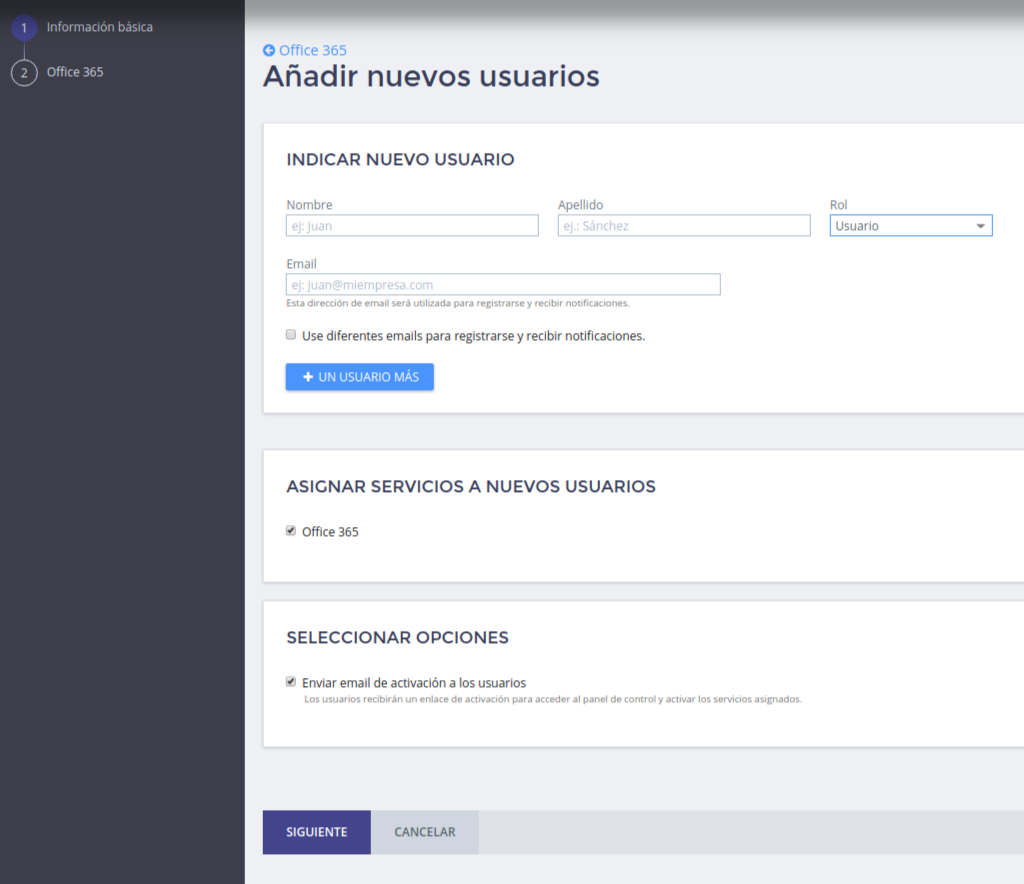This screenshot has height=884, width=1024.
Task: Focus the Nombre input field
Action: [412, 225]
